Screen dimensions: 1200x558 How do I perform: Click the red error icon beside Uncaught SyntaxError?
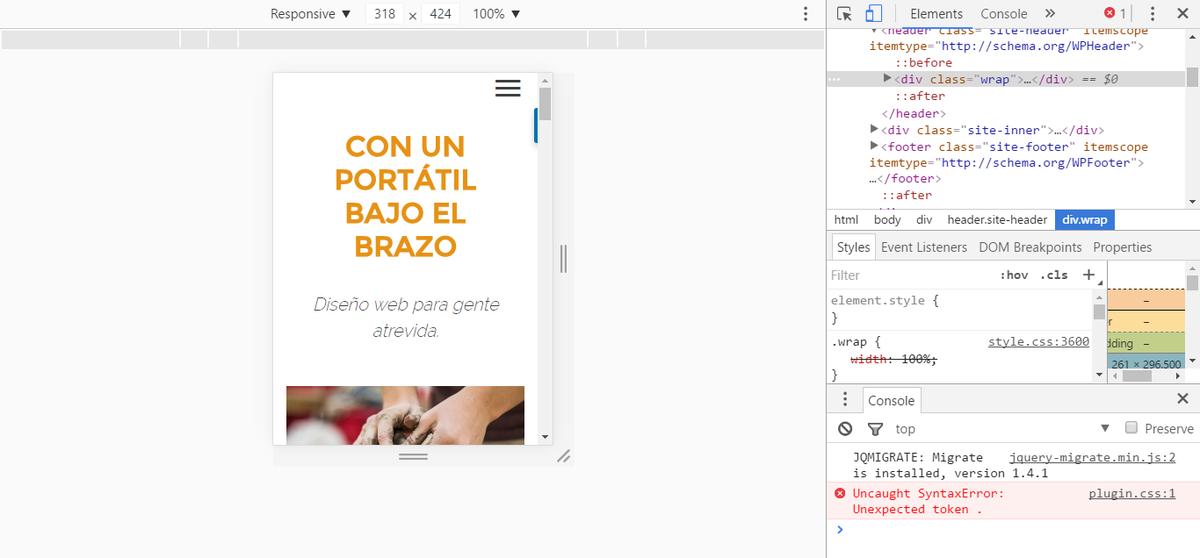tap(840, 493)
